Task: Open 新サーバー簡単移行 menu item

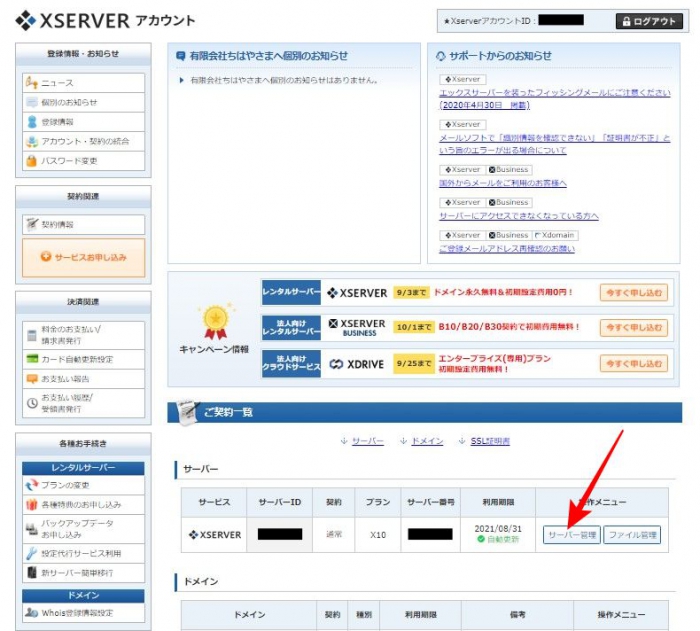Action: pos(83,573)
